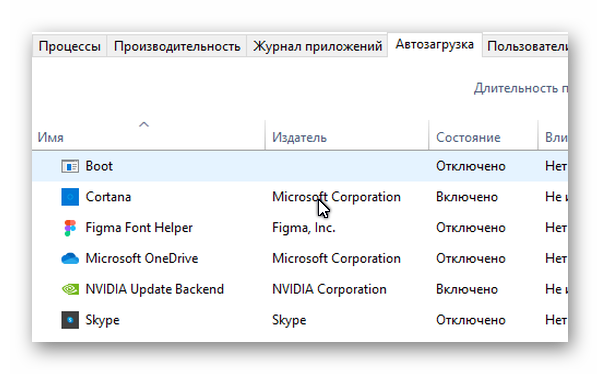Select the NVIDIA Corporation publisher cell
Viewport: 600px width, 374px height.
(x=329, y=289)
